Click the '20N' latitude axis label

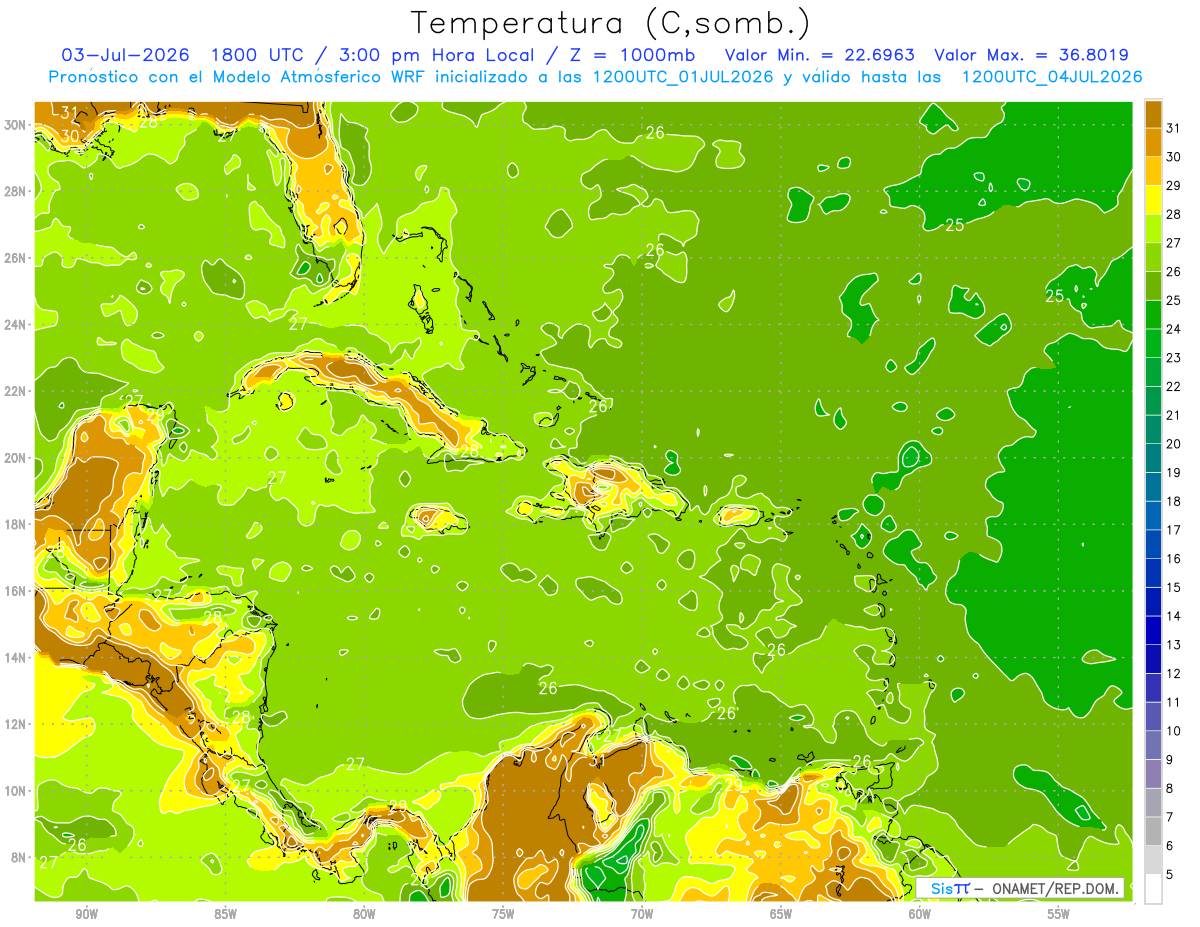[15, 458]
